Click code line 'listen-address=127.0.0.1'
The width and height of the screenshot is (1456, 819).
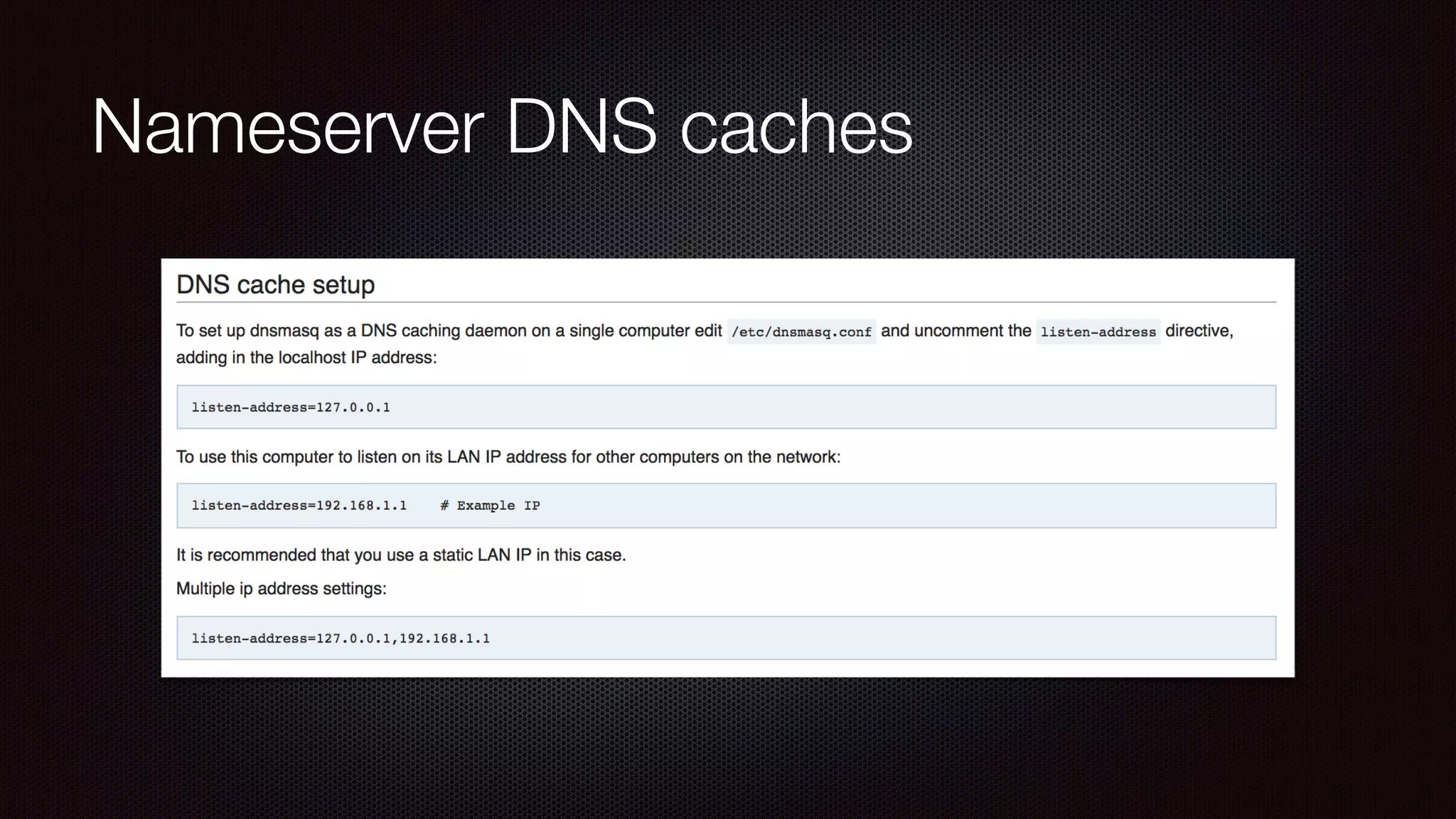pos(291,407)
